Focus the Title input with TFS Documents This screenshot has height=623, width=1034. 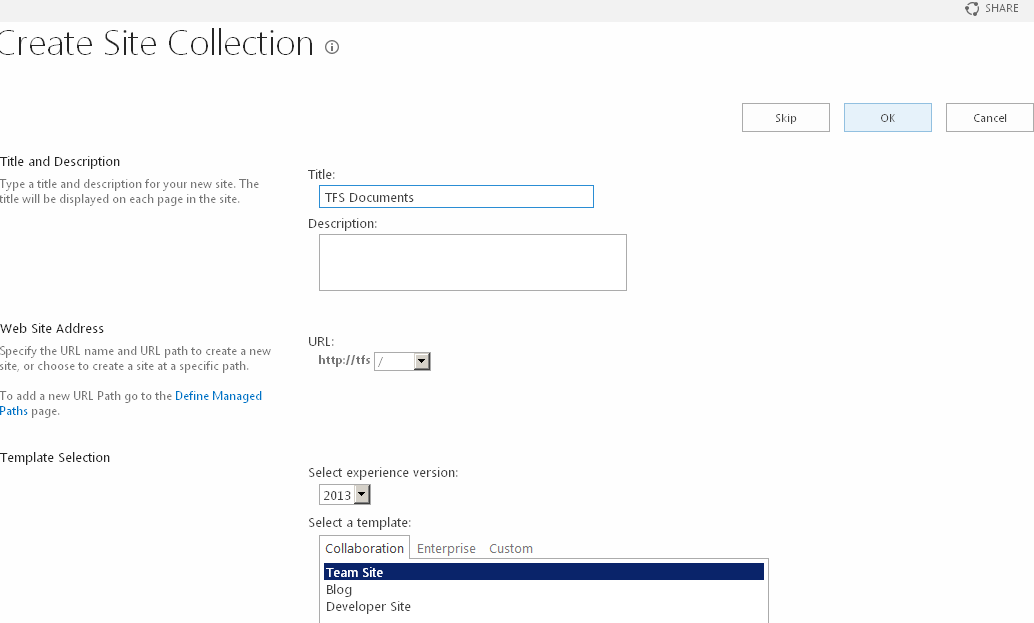(456, 197)
